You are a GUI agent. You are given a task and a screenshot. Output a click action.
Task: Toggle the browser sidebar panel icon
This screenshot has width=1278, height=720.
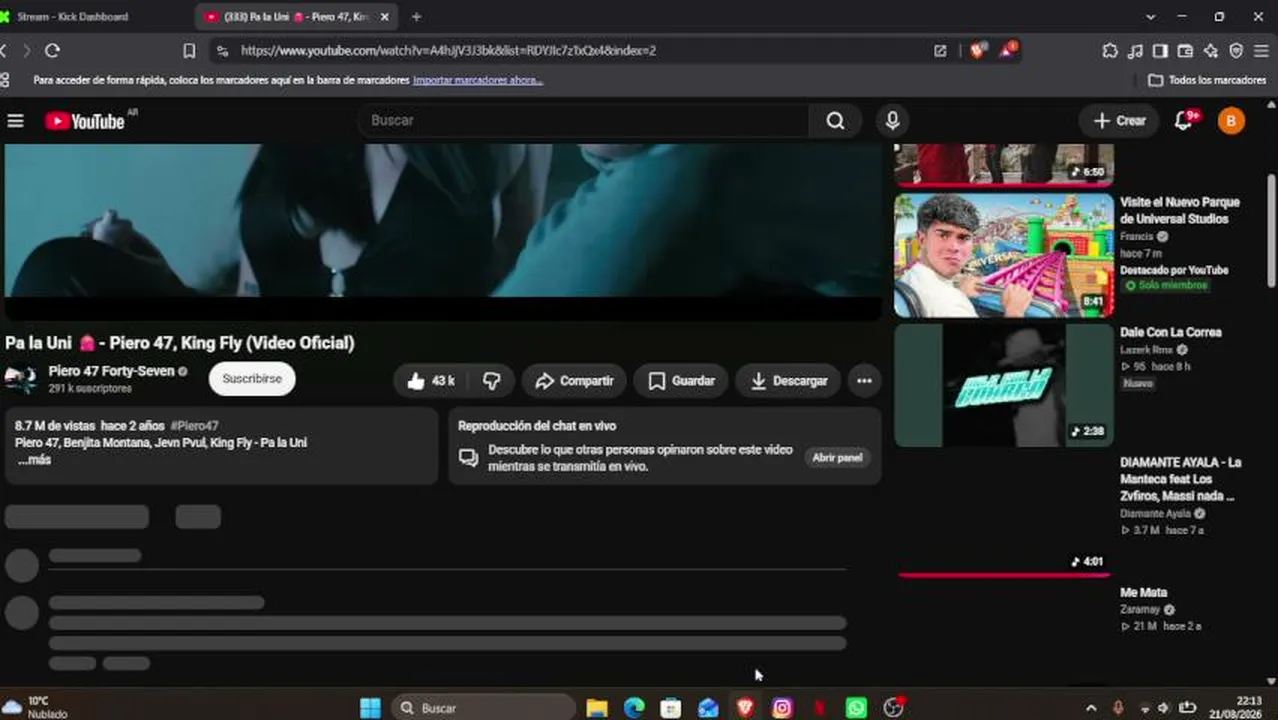1160,50
